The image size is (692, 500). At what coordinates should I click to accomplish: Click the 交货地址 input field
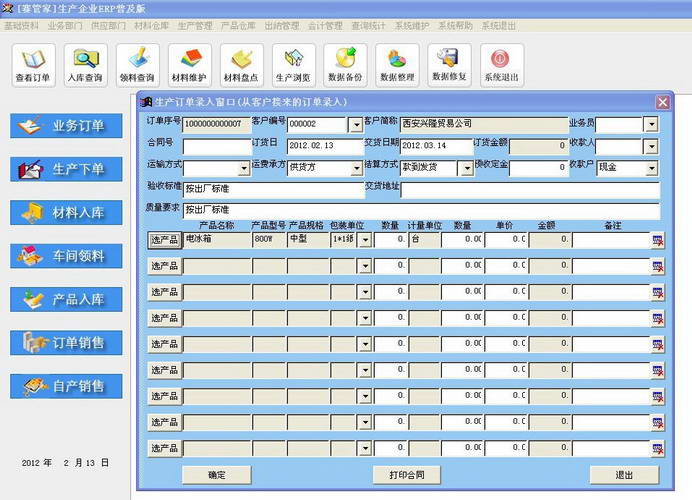530,190
